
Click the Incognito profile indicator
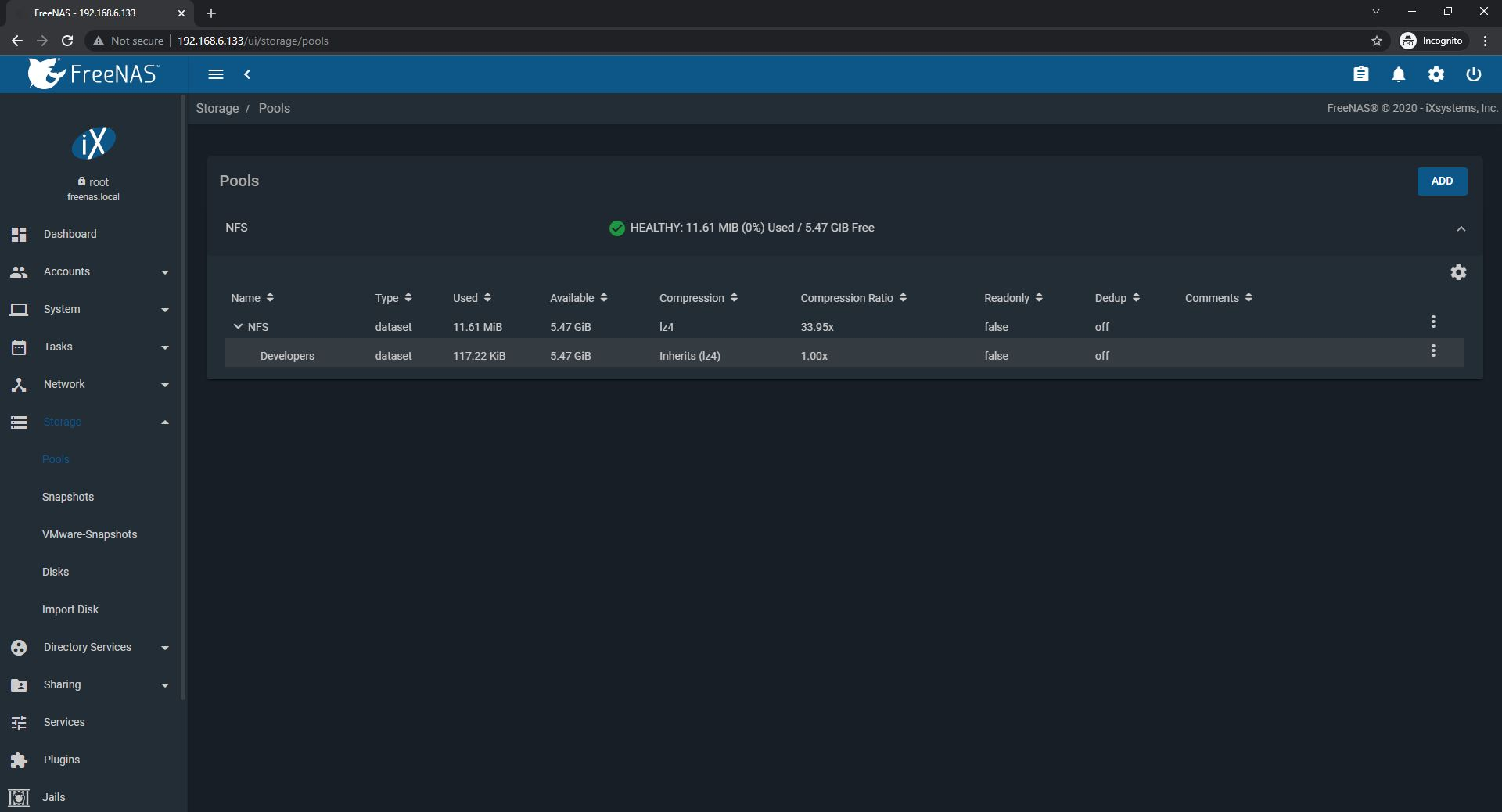tap(1432, 41)
